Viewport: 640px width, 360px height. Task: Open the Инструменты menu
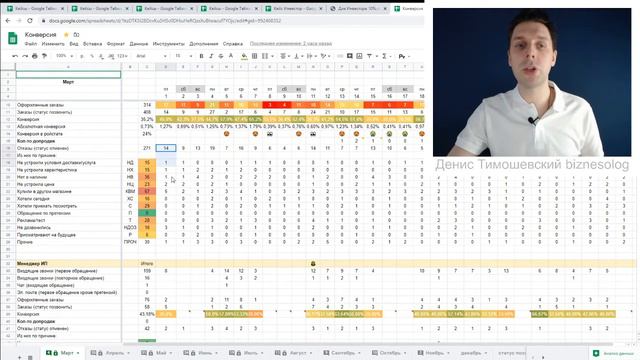[169, 44]
